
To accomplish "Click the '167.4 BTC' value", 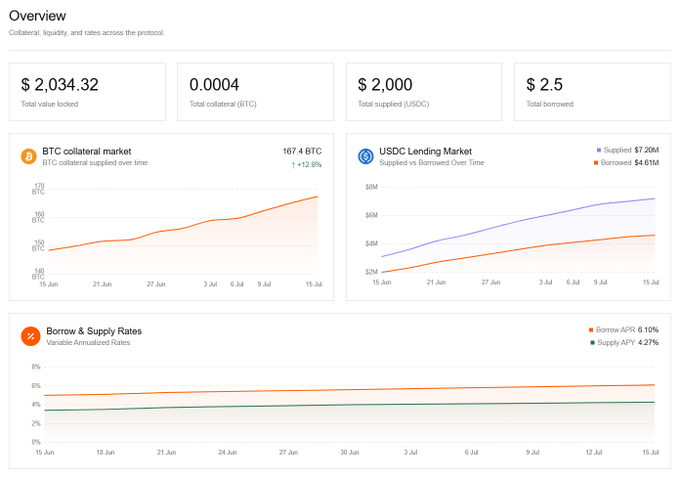I will click(302, 151).
